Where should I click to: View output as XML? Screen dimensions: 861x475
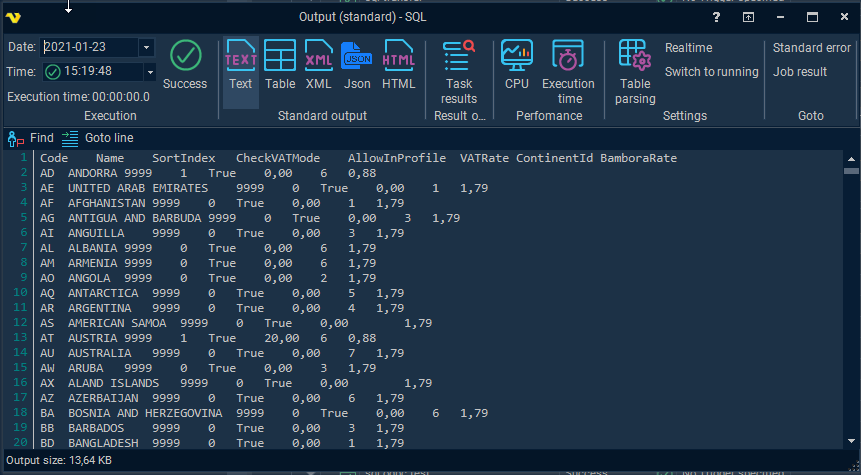tap(318, 65)
